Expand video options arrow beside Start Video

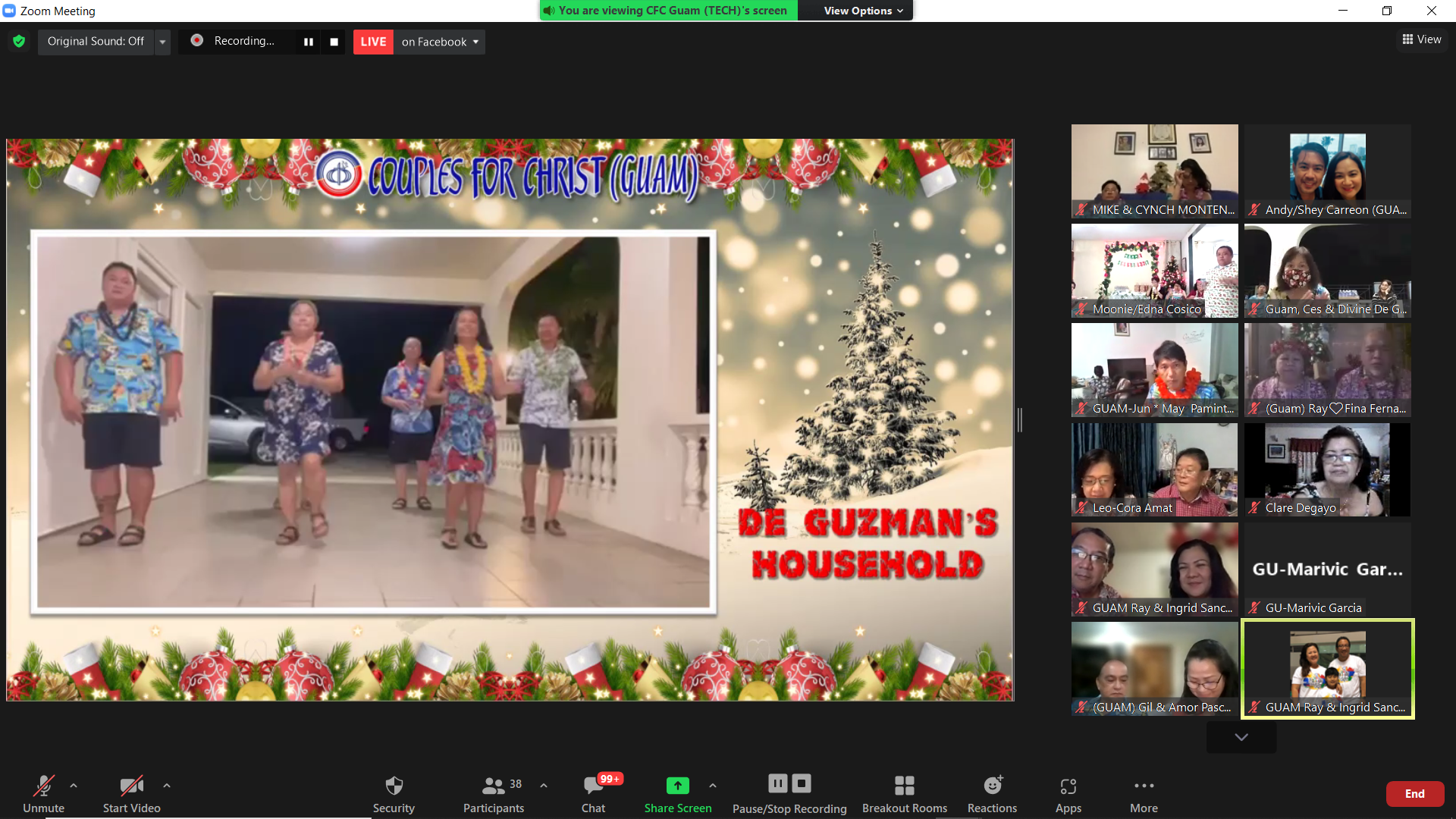tap(167, 786)
